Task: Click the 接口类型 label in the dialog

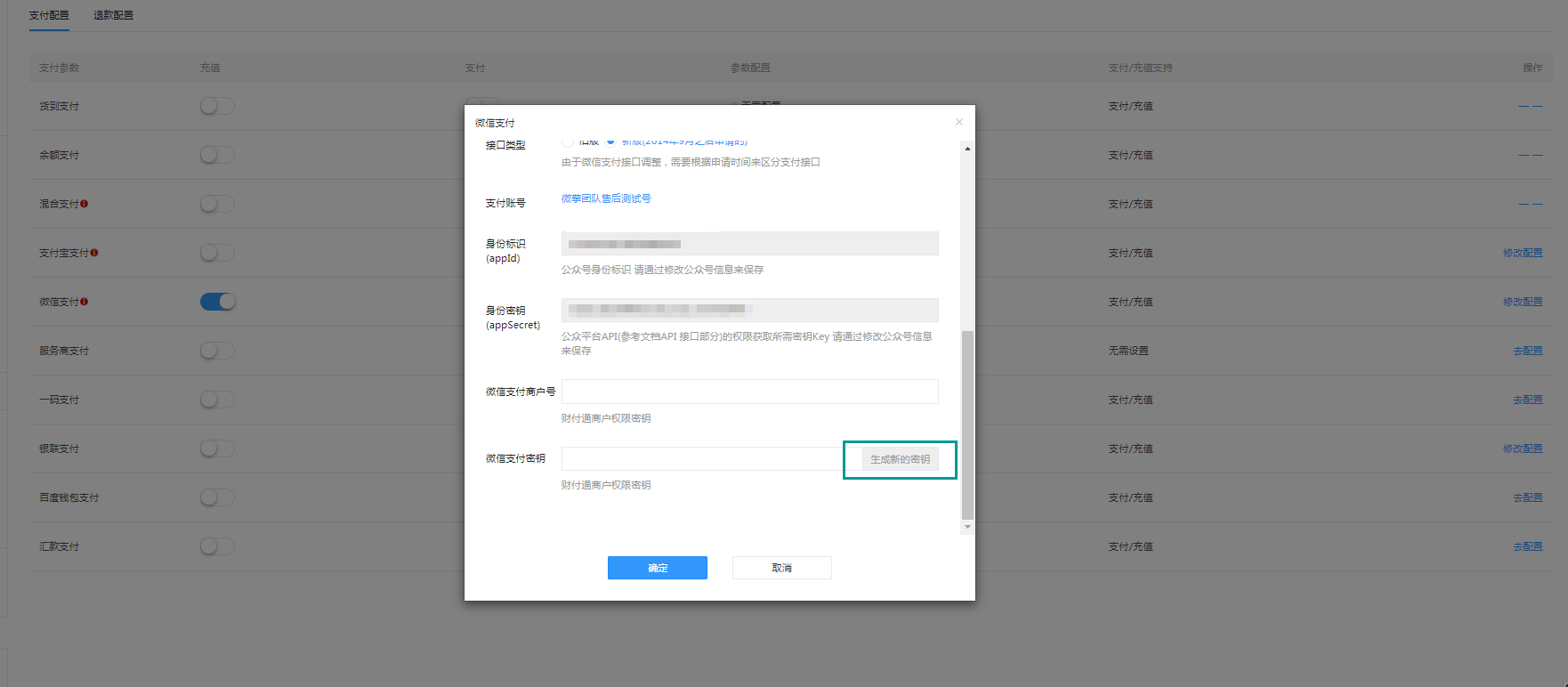Action: point(505,145)
